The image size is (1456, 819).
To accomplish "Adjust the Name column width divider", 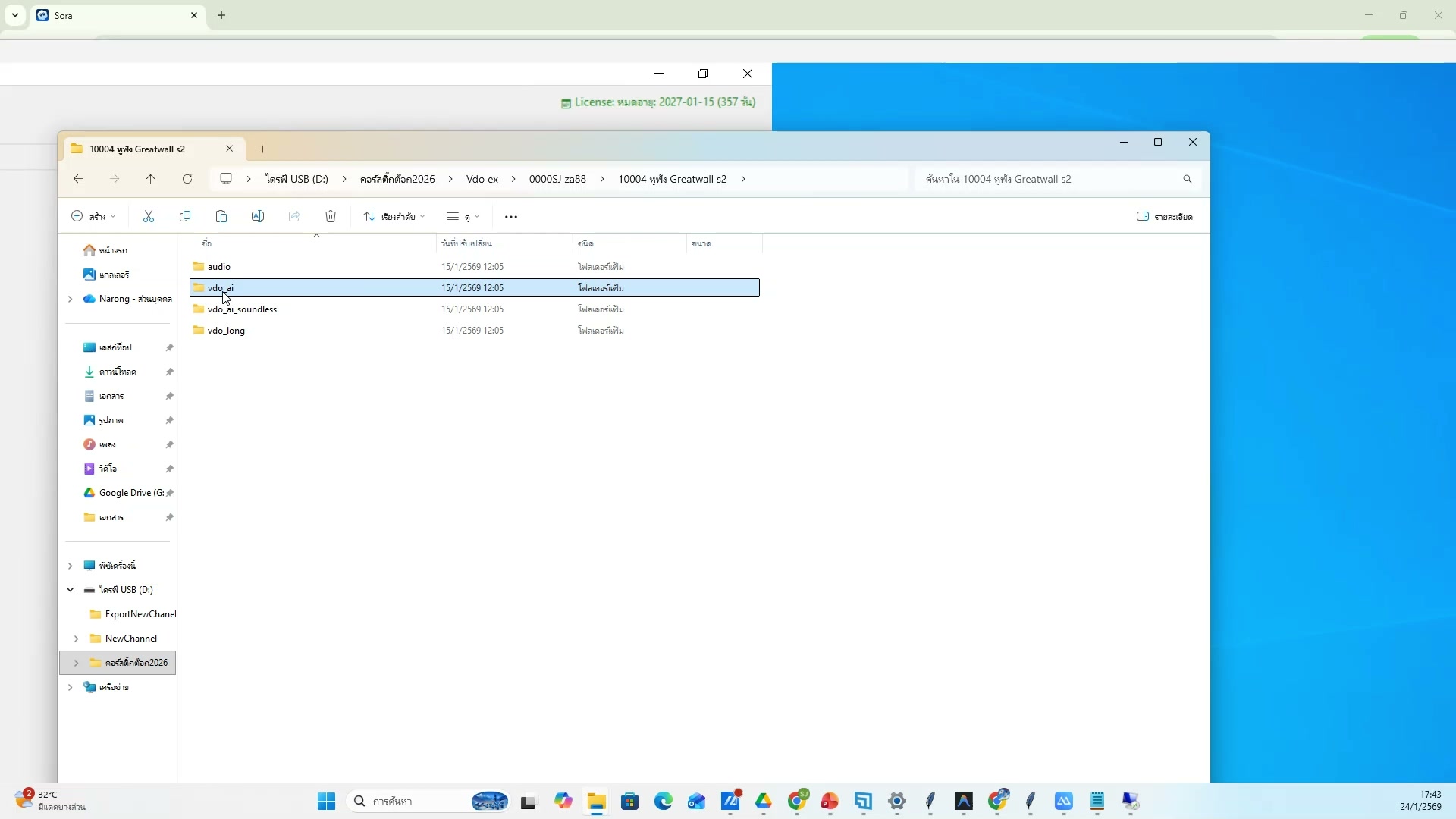I will (x=436, y=243).
